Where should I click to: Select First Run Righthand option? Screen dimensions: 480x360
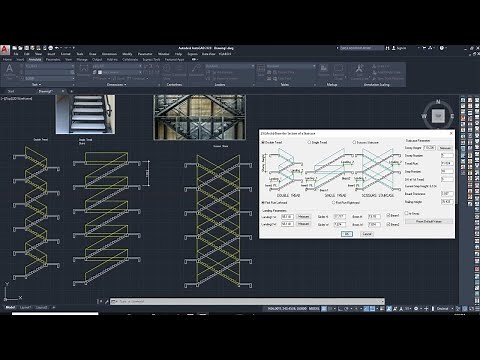[x=333, y=202]
